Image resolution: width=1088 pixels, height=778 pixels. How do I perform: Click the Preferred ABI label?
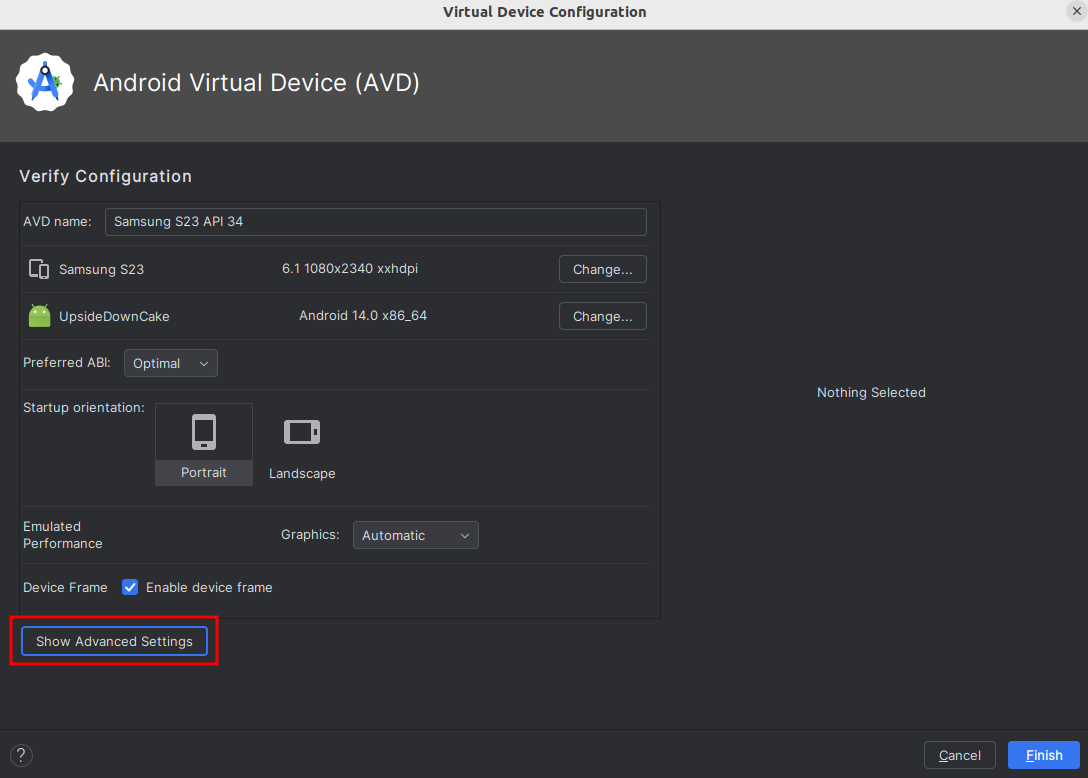(x=67, y=362)
